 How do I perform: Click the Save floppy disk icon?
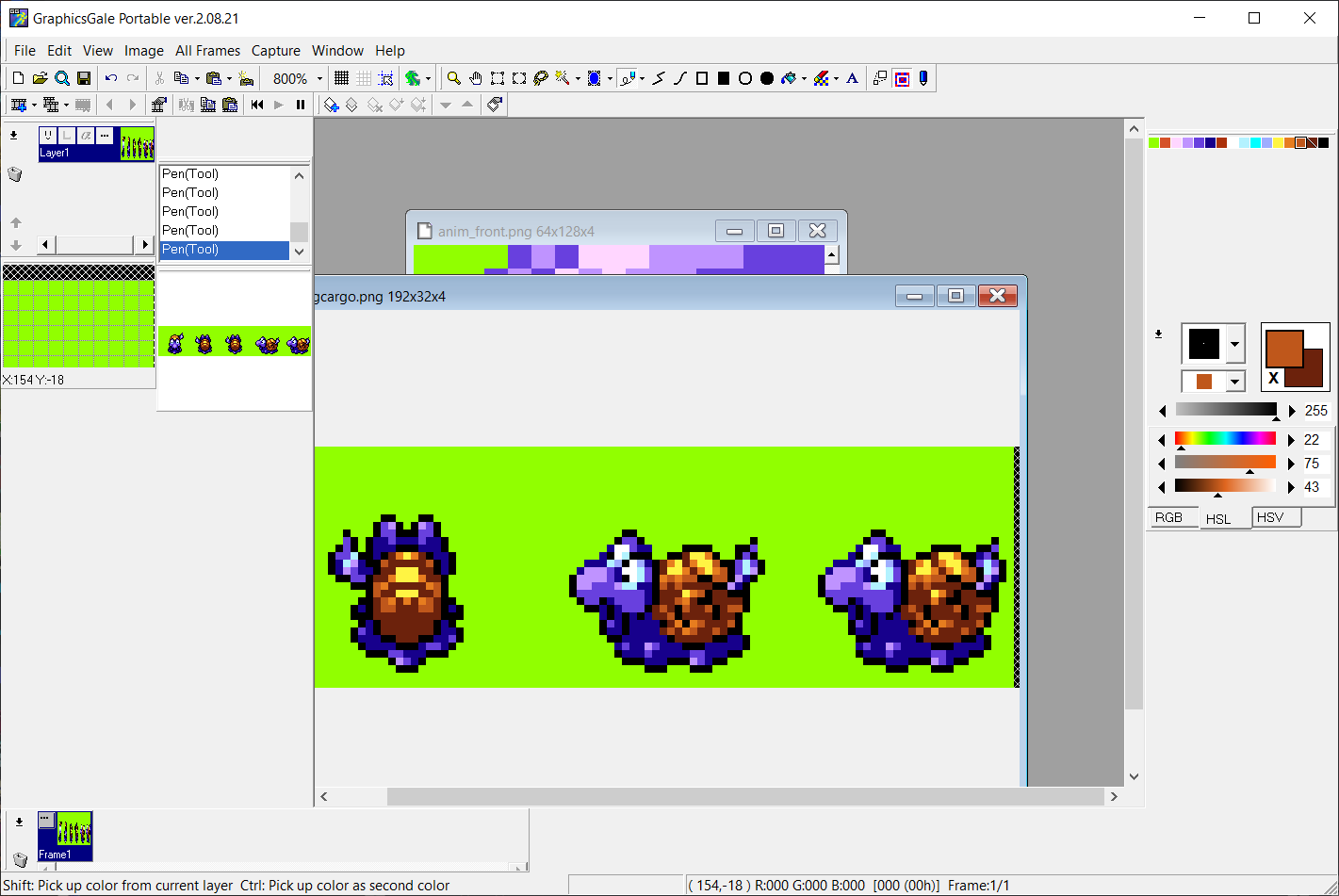84,78
